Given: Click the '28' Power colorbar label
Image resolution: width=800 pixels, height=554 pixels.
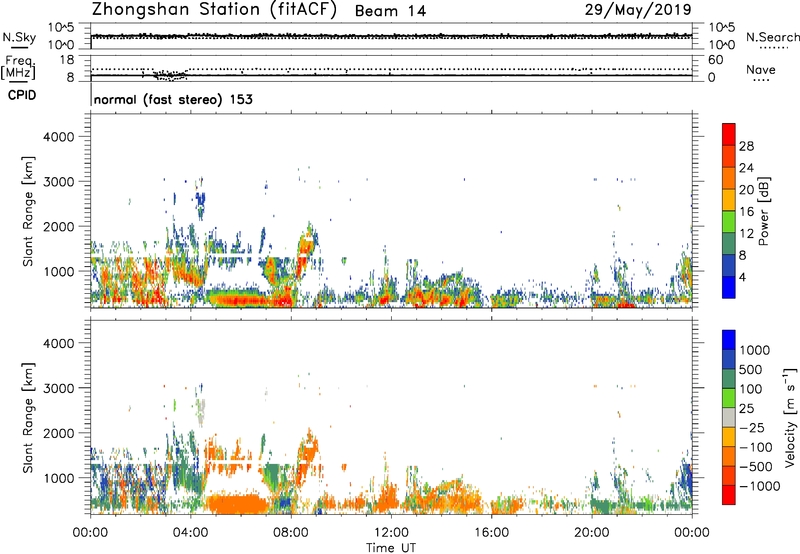Looking at the screenshot, I should [x=746, y=146].
